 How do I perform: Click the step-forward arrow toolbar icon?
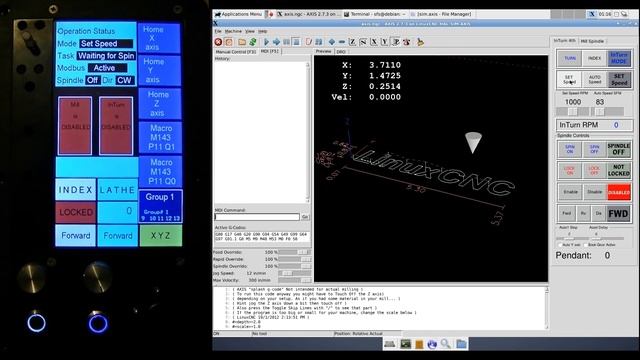tap(276, 42)
